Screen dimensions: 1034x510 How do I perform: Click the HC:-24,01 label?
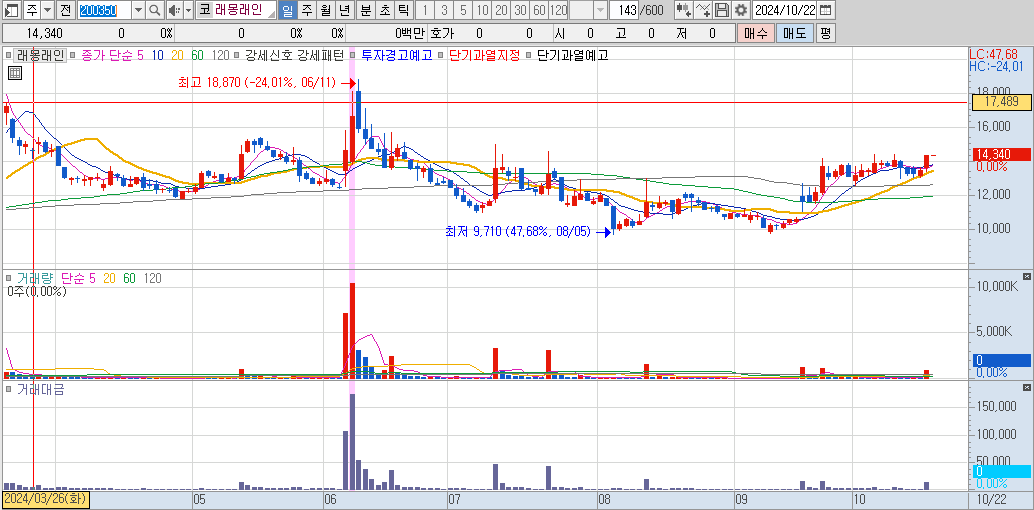coord(998,66)
